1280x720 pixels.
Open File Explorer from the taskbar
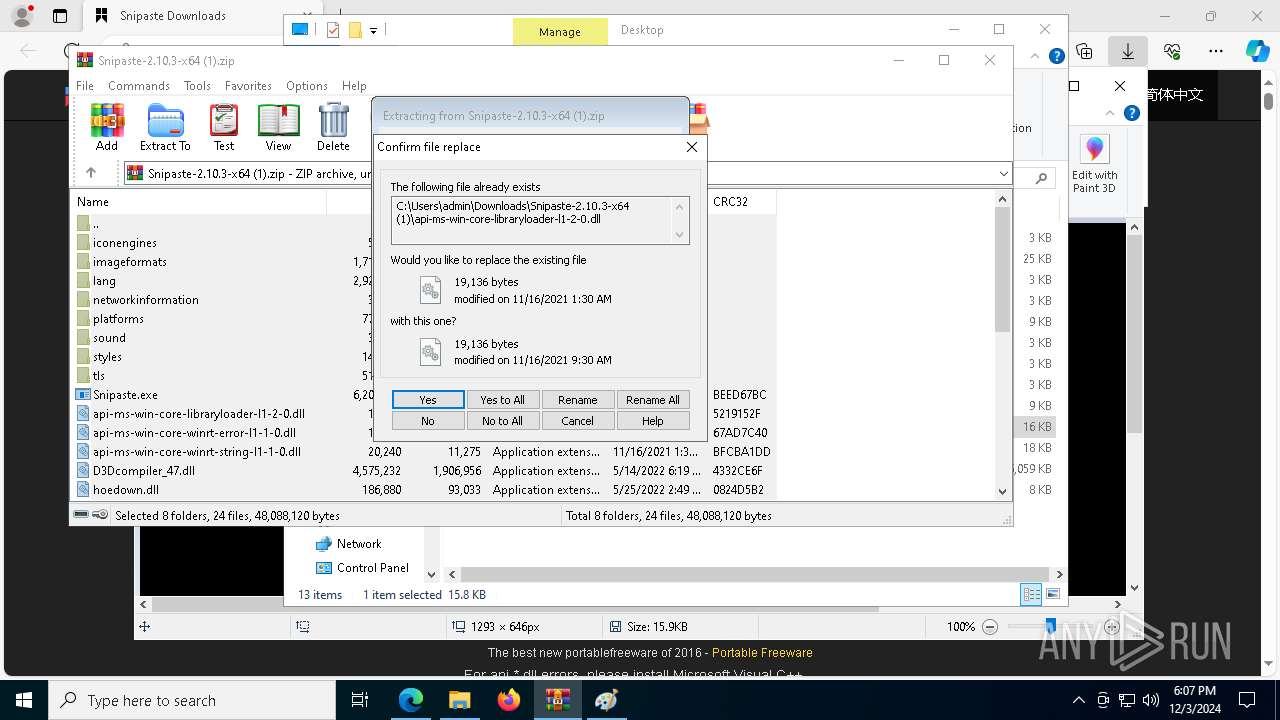(x=460, y=700)
